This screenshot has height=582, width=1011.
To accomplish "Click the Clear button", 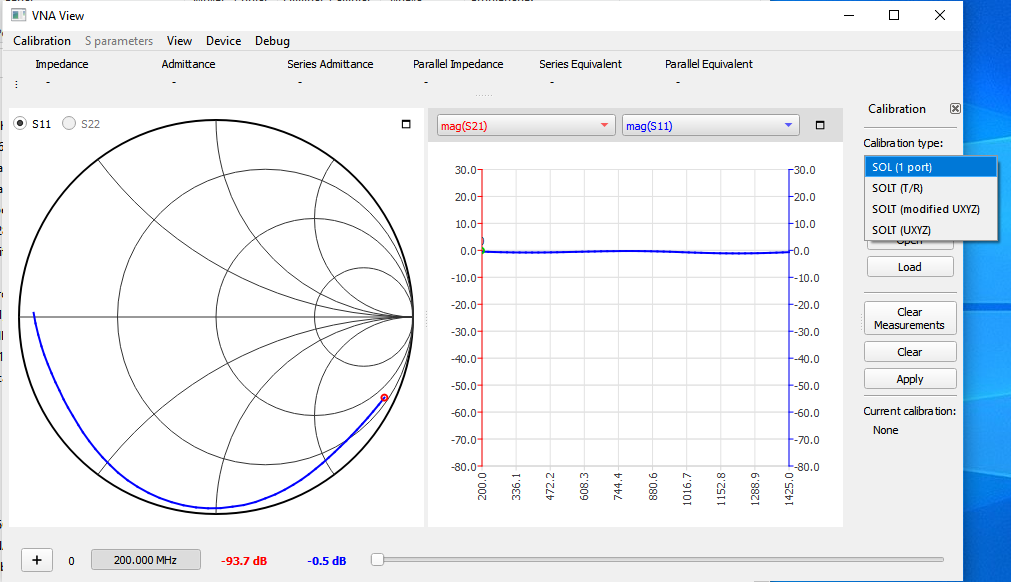I will [x=910, y=352].
